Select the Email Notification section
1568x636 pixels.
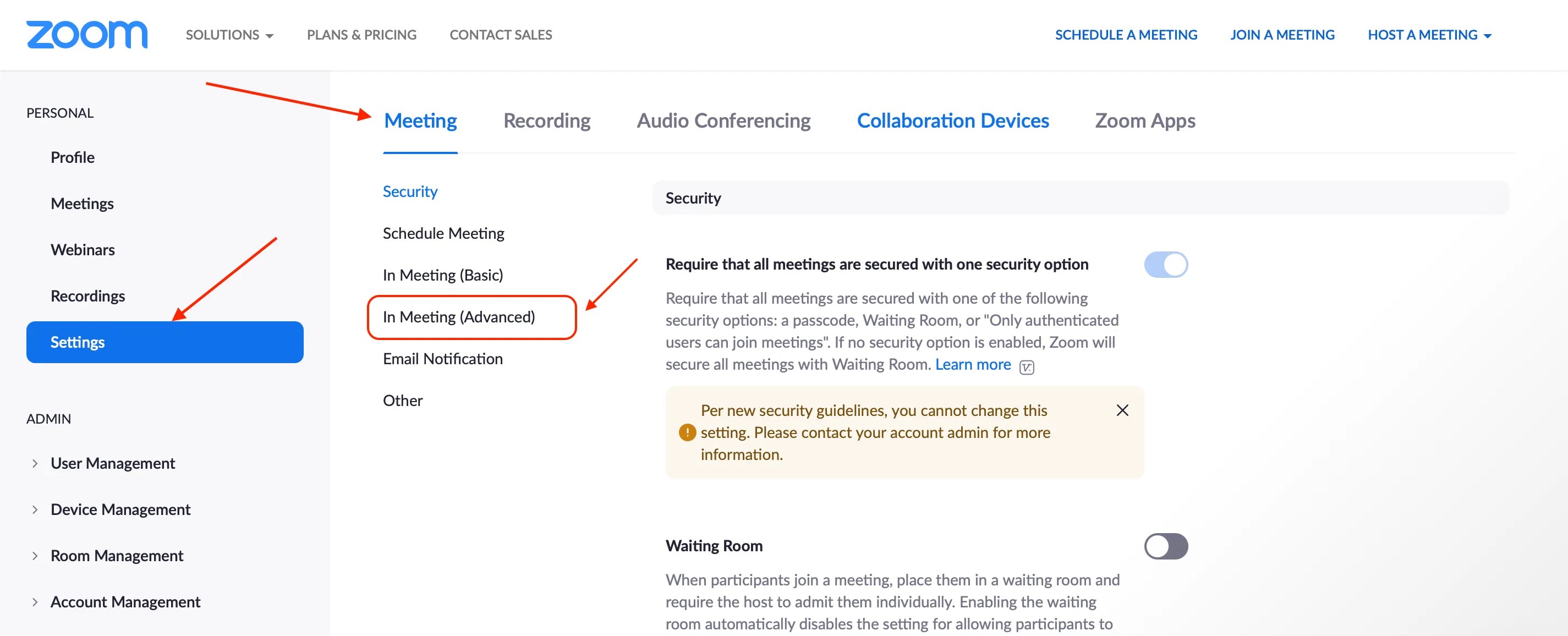point(442,359)
